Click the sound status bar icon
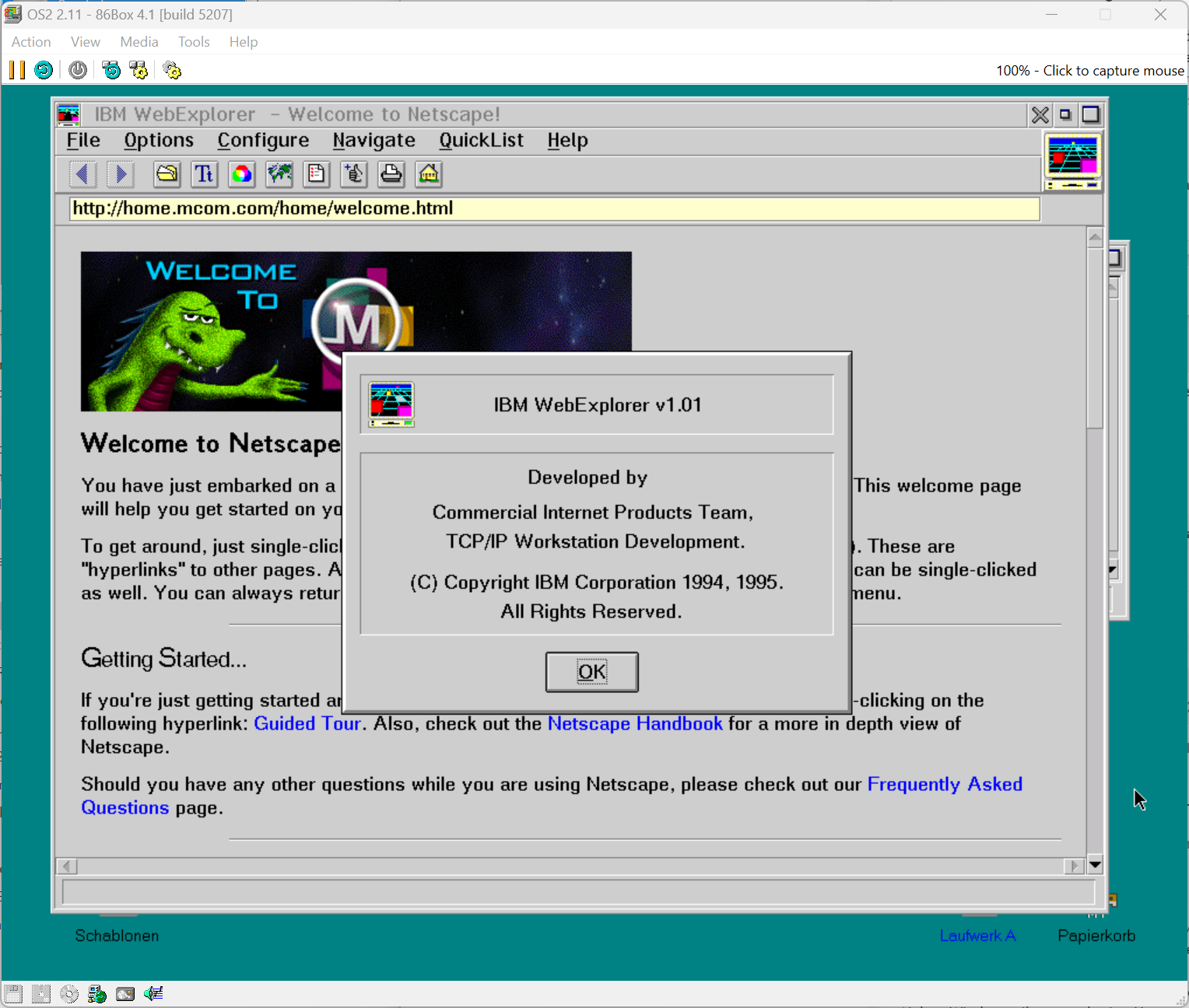The height and width of the screenshot is (1008, 1189). (x=153, y=993)
